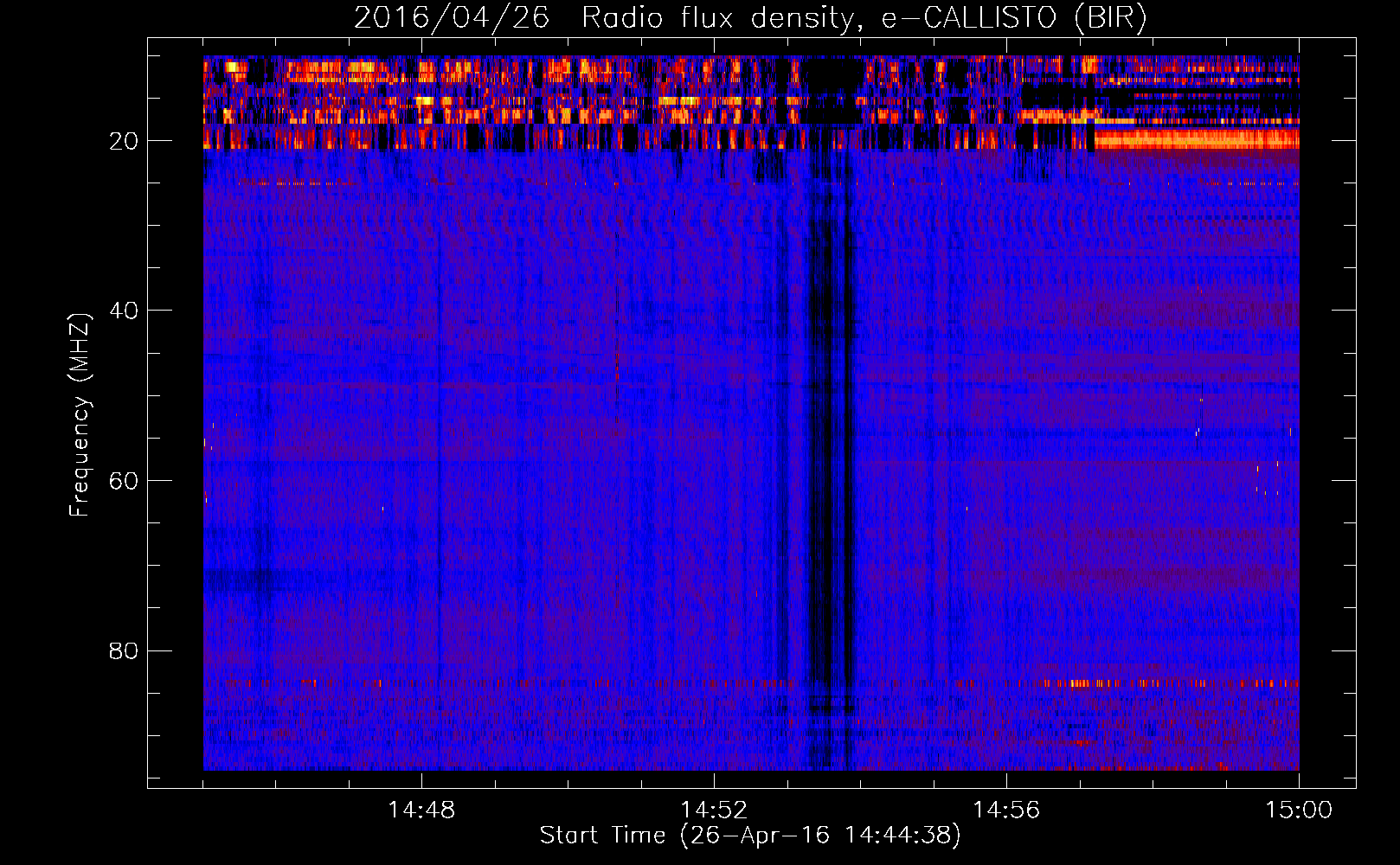Screen dimensions: 1400x865
Task: Click the "80" frequency tick label
Action: (x=124, y=650)
